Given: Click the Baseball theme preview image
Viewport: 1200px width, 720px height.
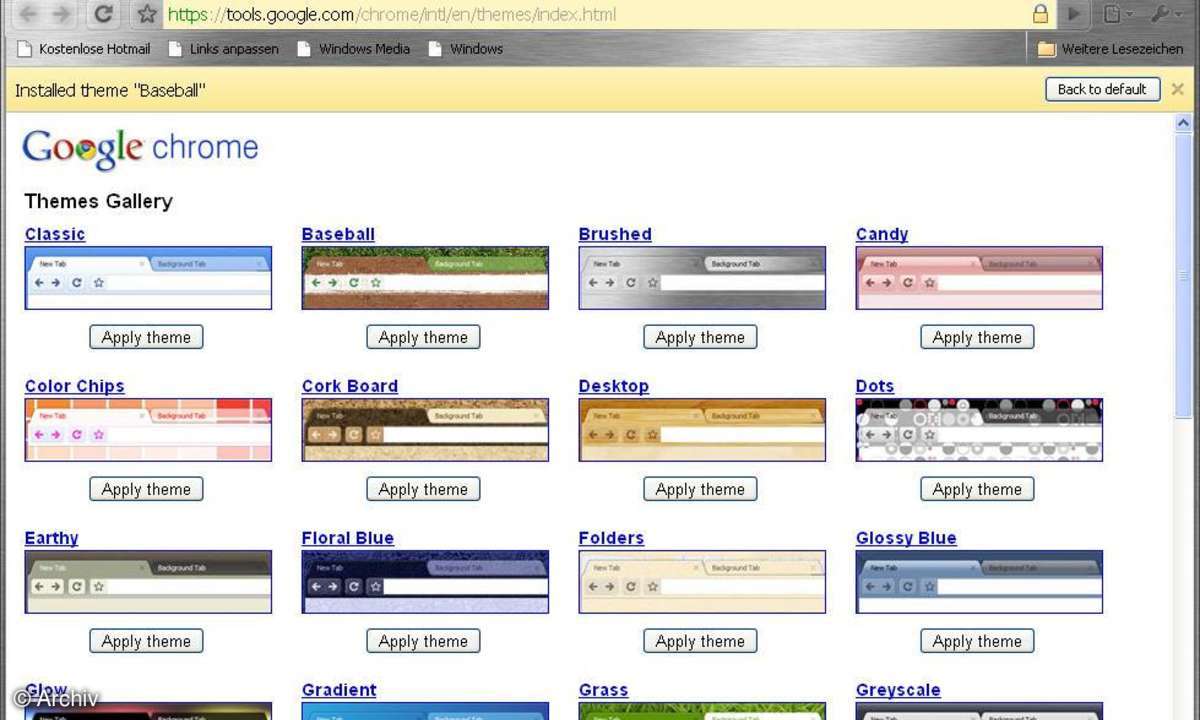Looking at the screenshot, I should (x=425, y=278).
